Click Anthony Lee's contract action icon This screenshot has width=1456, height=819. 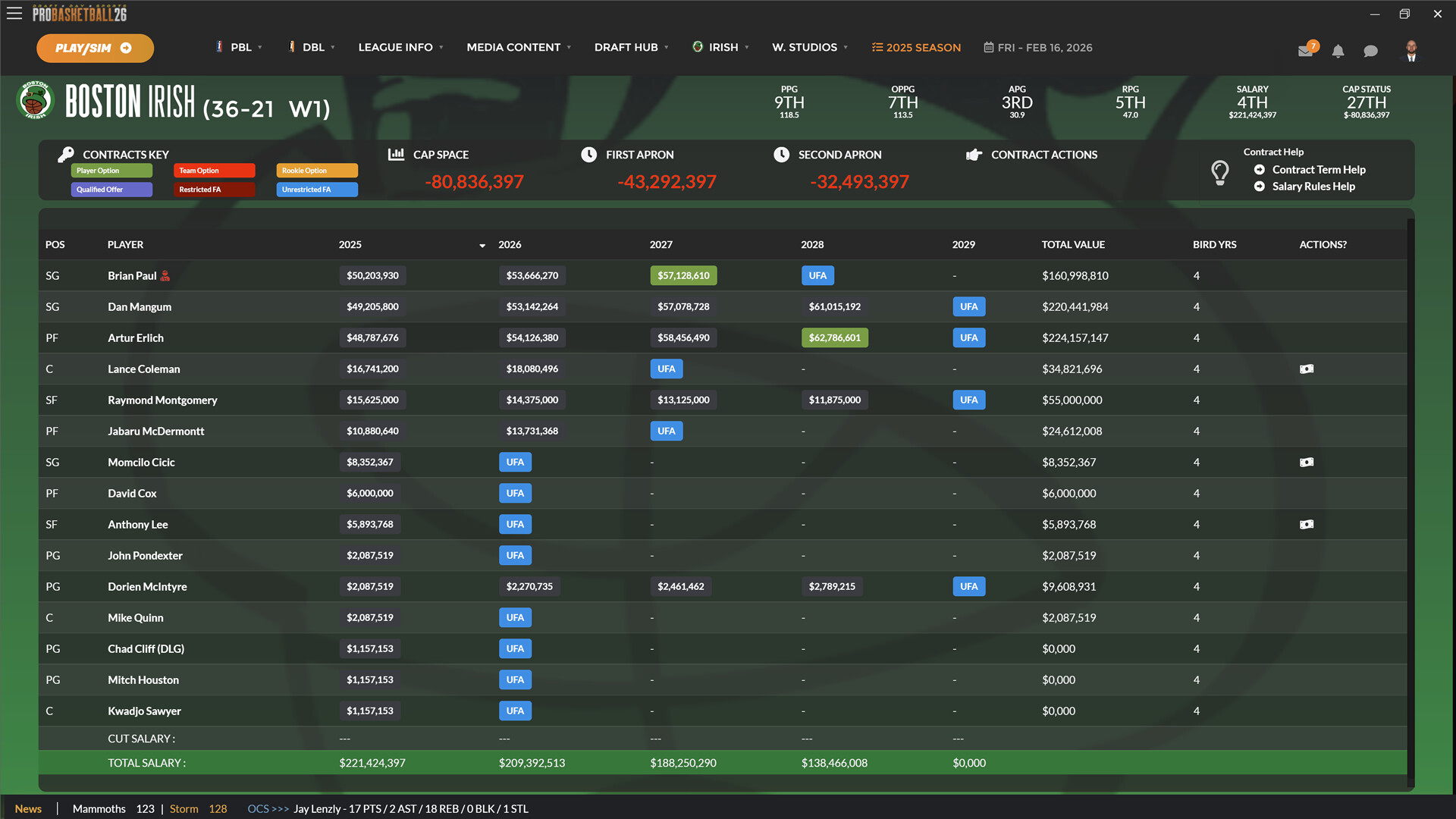coord(1306,525)
